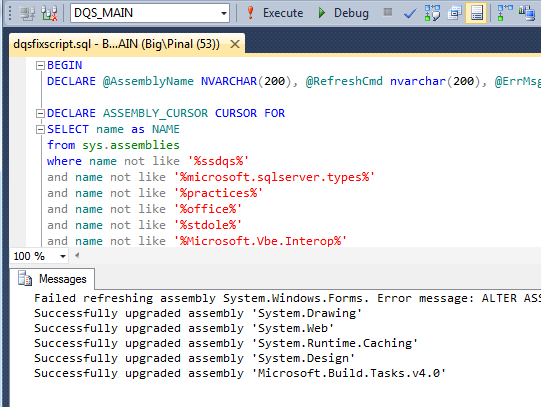Click the Execute query button
541x407 pixels.
(275, 13)
